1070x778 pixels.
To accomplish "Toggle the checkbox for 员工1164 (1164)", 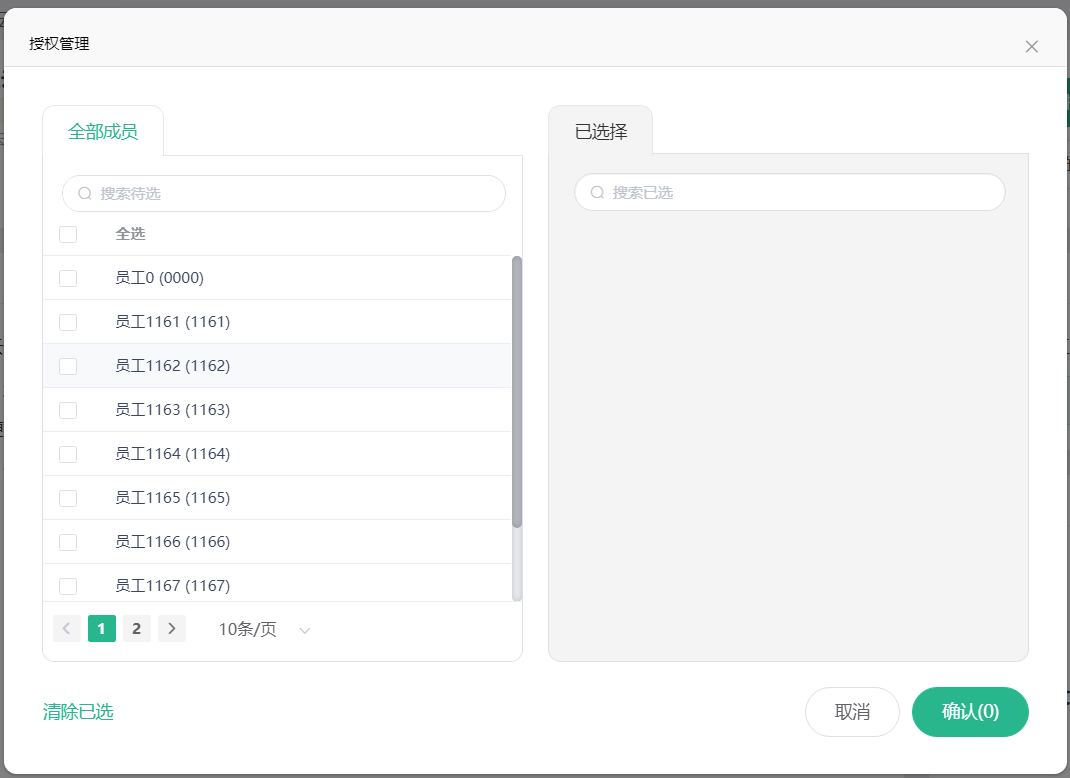I will click(68, 454).
